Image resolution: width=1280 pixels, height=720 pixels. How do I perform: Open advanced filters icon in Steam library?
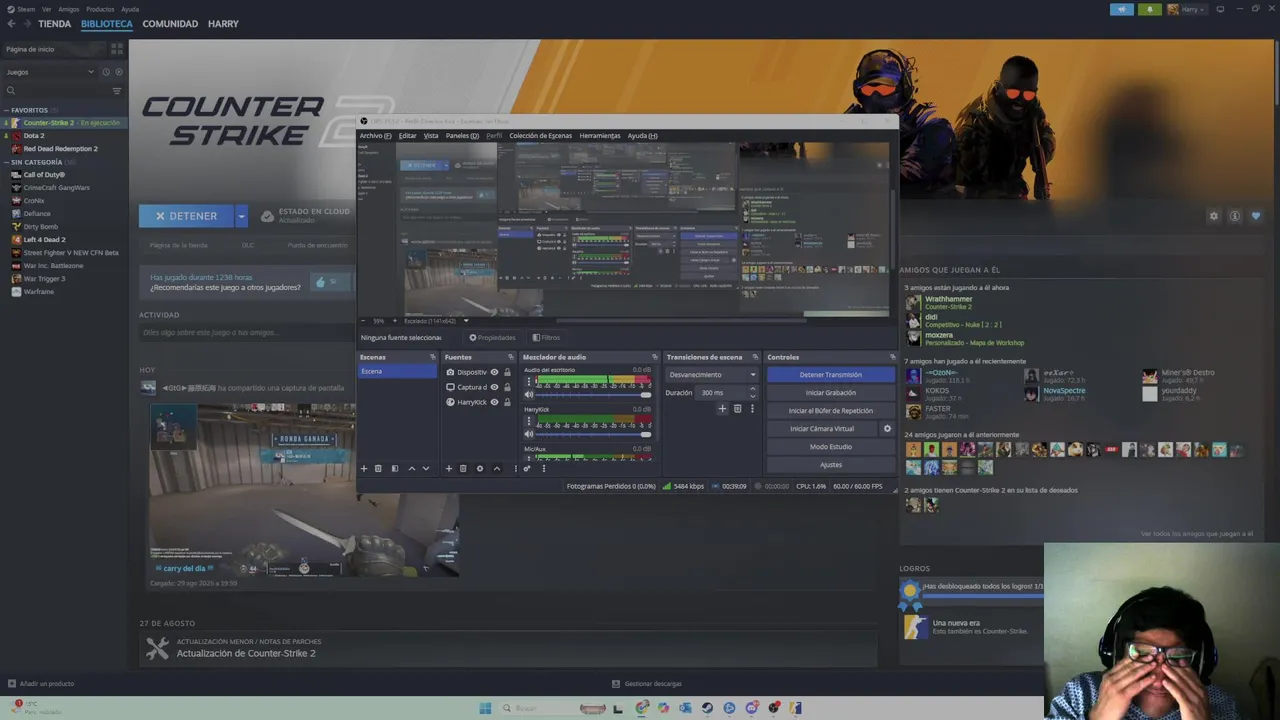coord(117,91)
